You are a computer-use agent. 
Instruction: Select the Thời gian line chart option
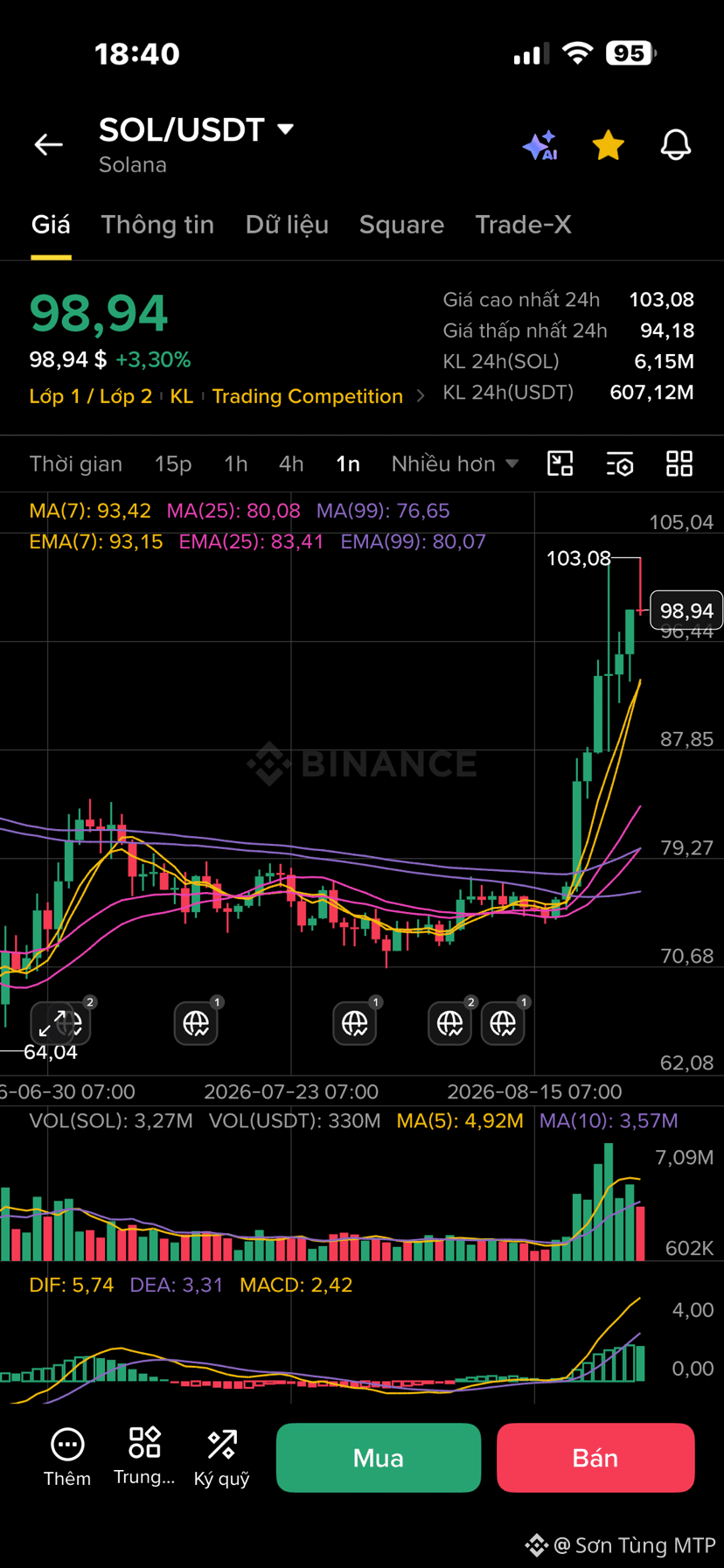[76, 463]
